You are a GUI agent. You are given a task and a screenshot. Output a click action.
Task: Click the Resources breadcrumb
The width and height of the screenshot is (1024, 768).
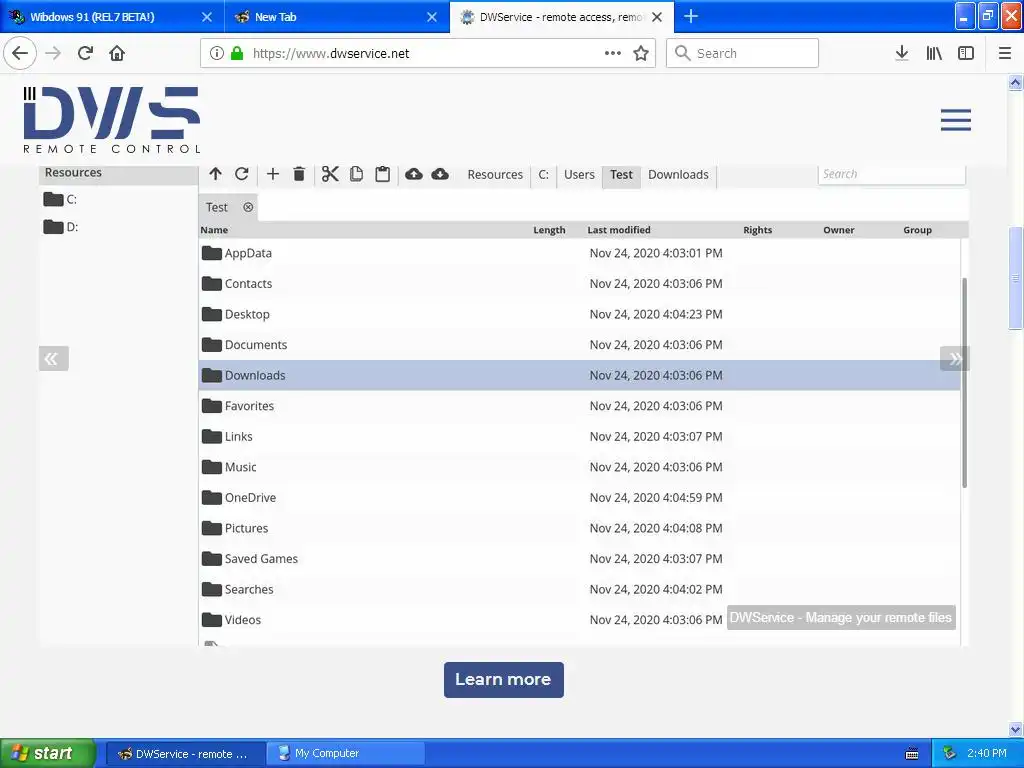pos(495,174)
